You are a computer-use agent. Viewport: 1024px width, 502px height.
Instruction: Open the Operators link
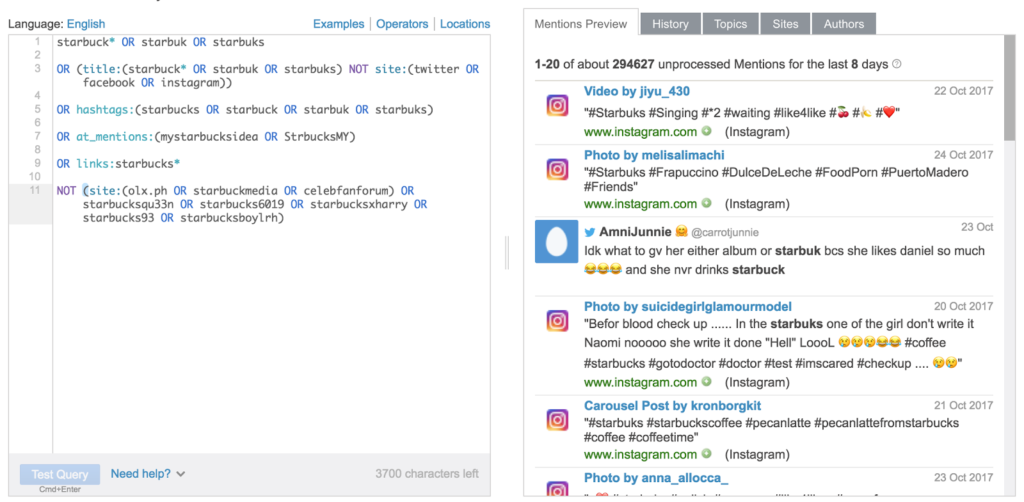402,24
